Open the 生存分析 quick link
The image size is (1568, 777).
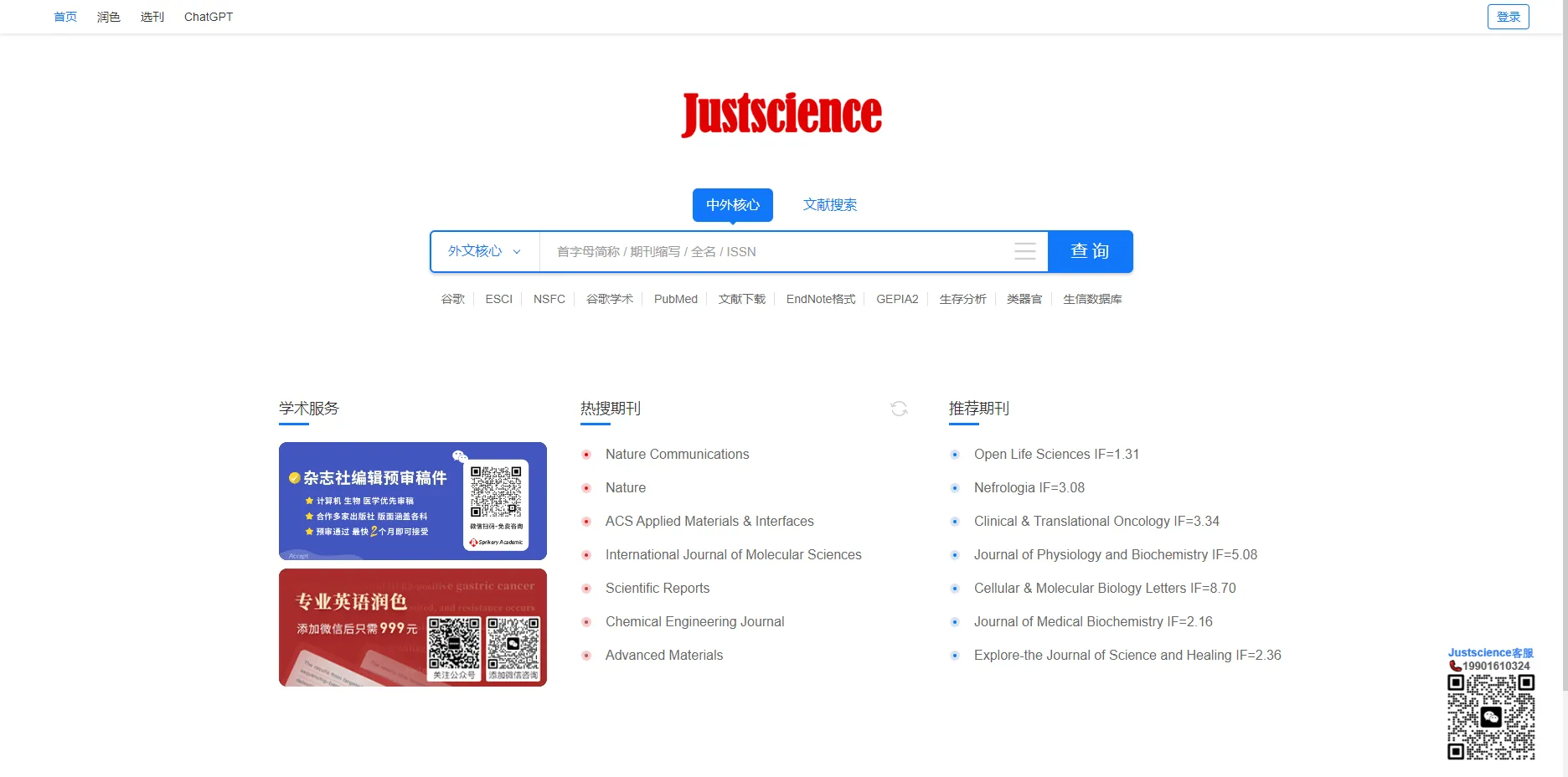963,299
